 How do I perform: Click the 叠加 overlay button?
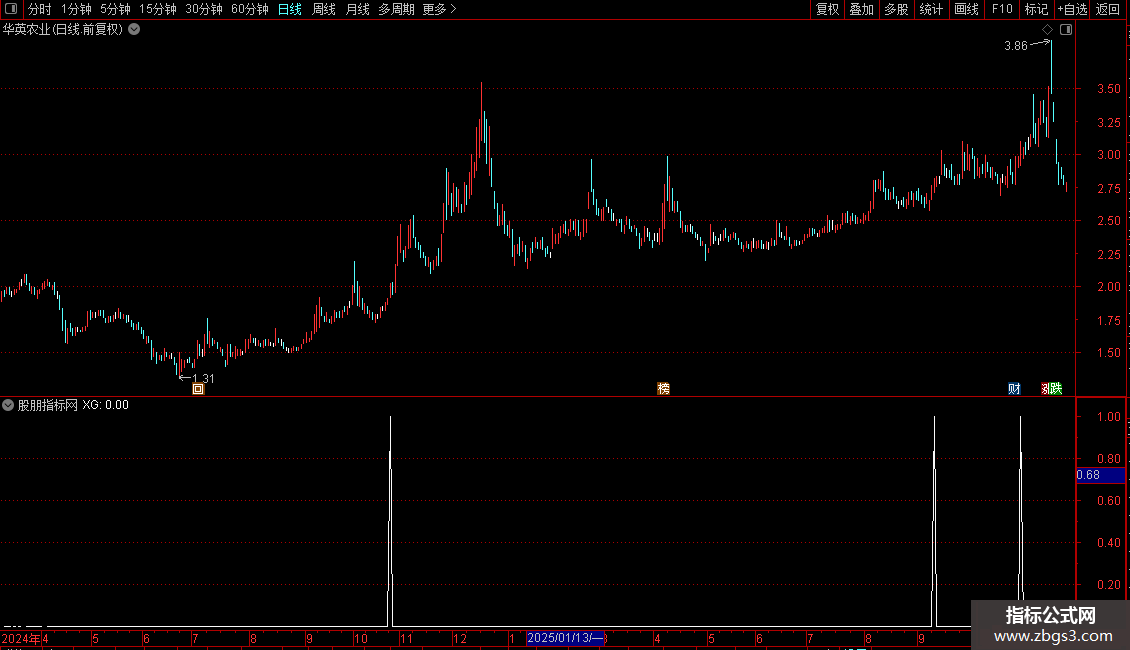tap(861, 9)
